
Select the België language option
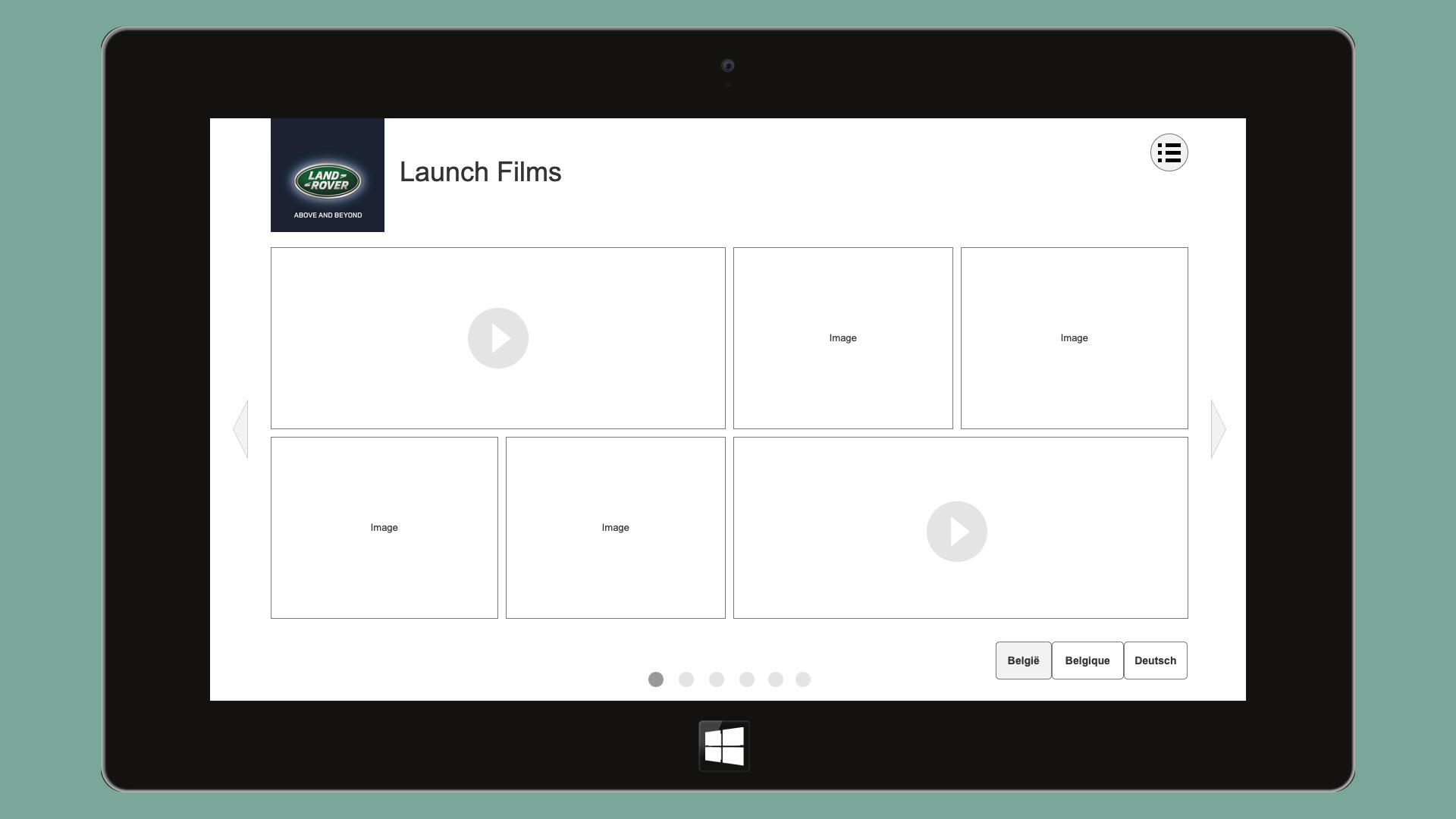click(x=1023, y=661)
